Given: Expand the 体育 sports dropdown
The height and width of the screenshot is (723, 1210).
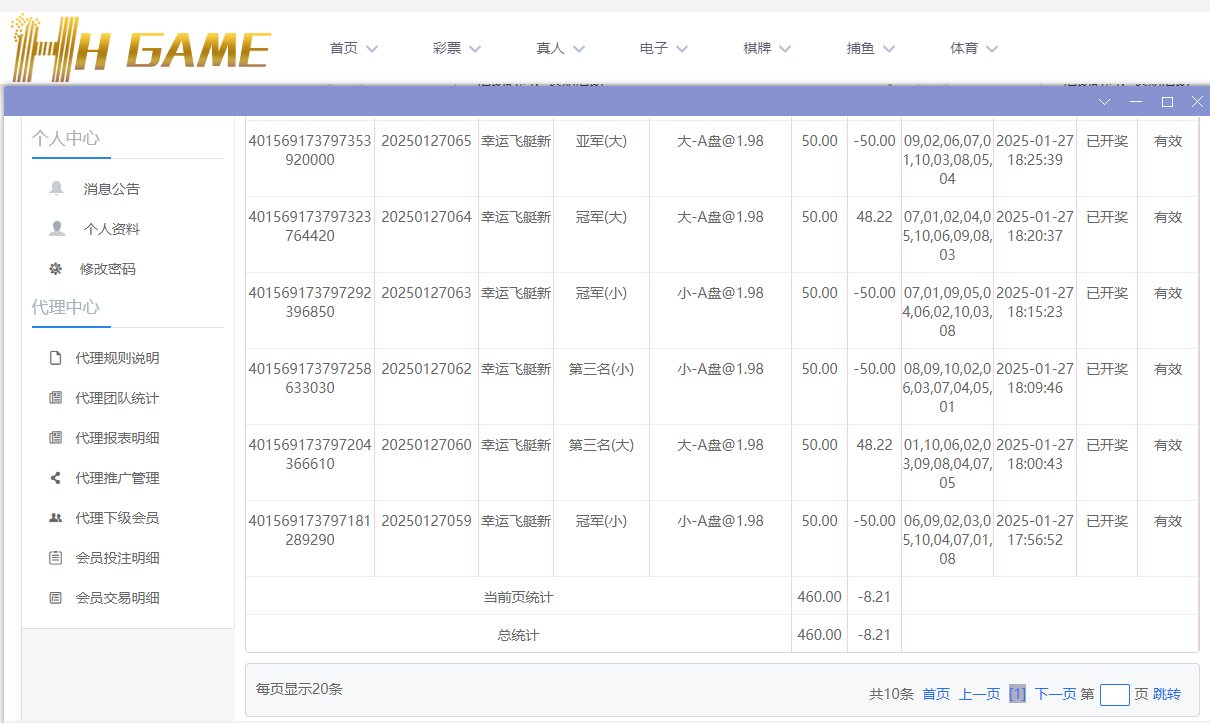Looking at the screenshot, I should tap(973, 47).
